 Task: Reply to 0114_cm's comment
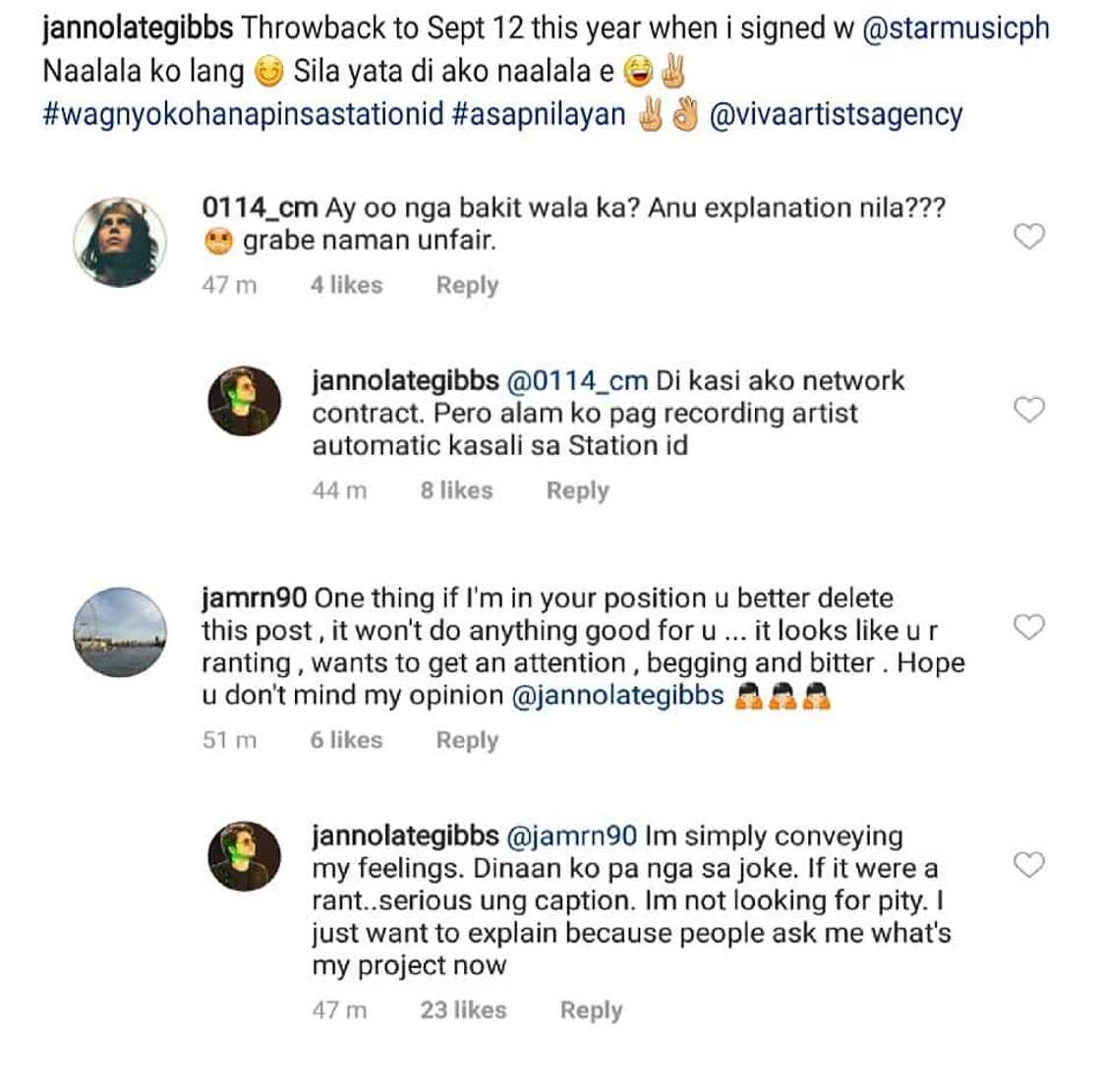pos(467,285)
